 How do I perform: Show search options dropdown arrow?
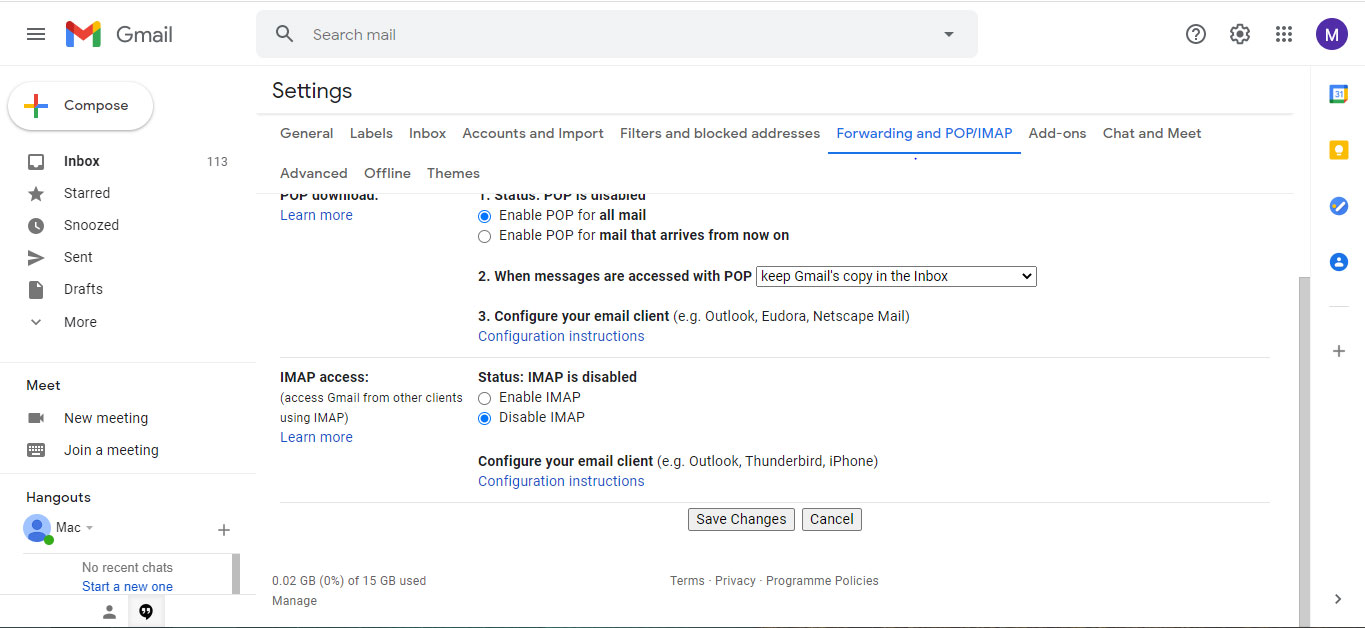pyautogui.click(x=948, y=34)
